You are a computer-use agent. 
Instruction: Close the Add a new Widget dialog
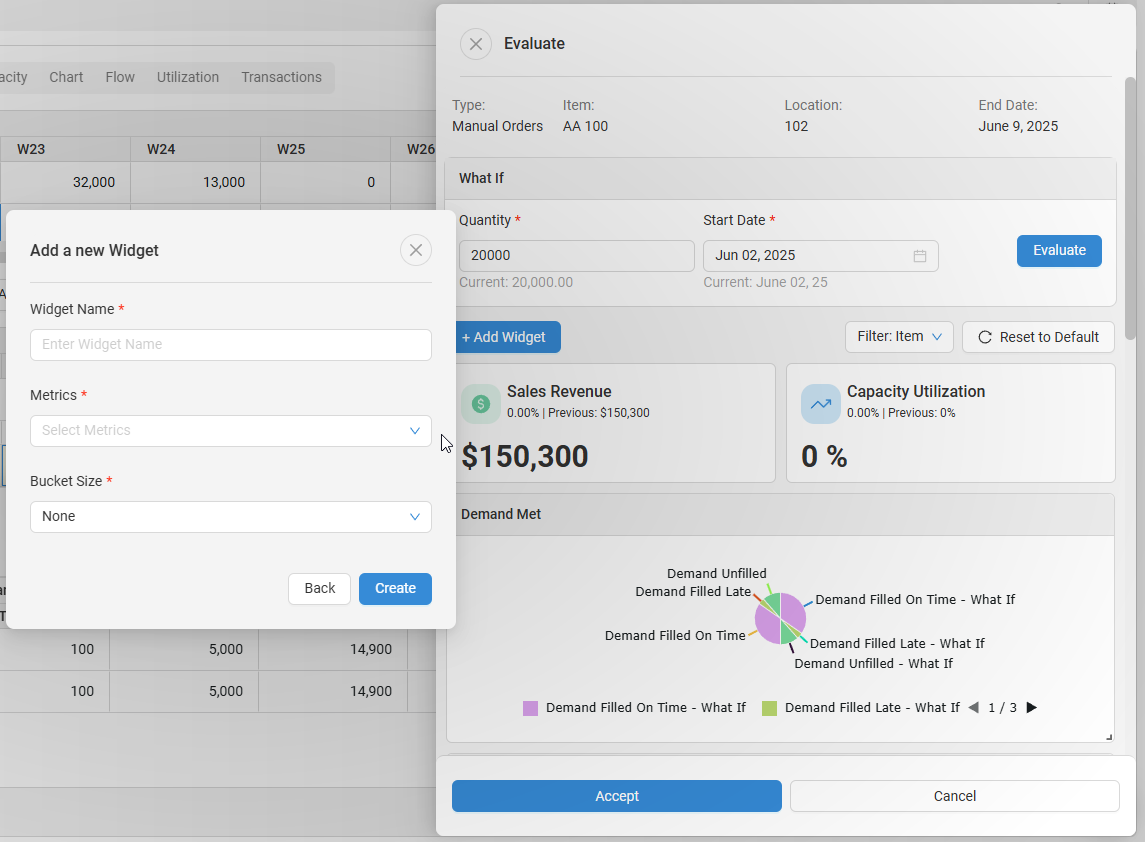coord(416,250)
